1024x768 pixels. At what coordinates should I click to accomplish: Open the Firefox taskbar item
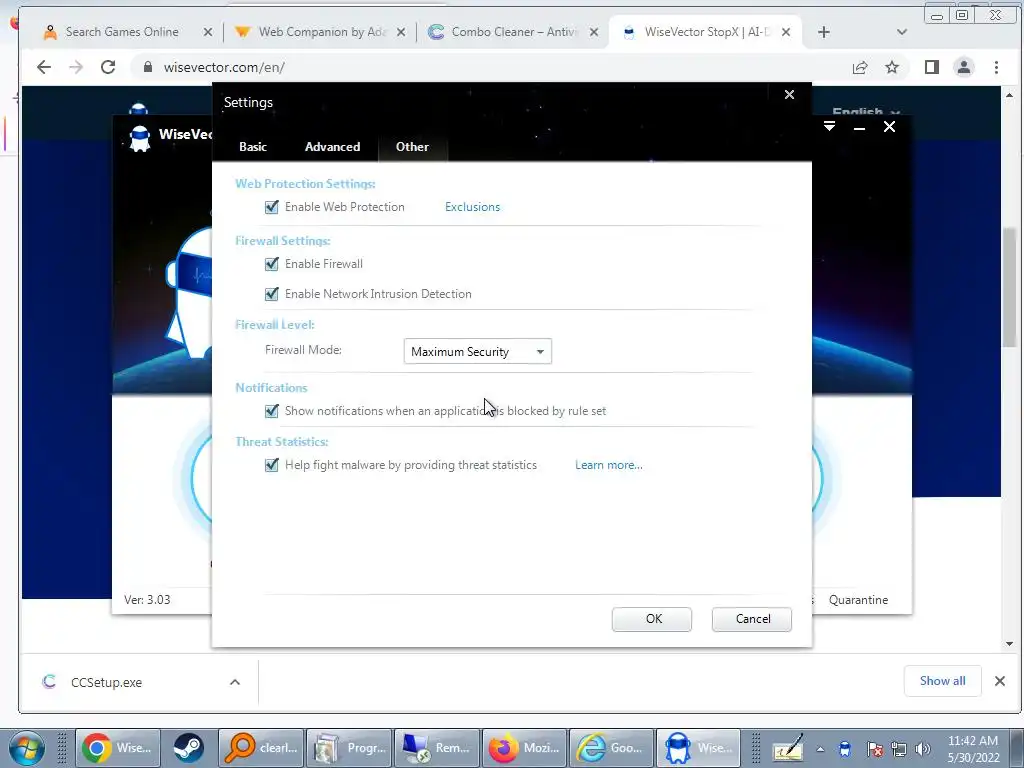(x=524, y=748)
